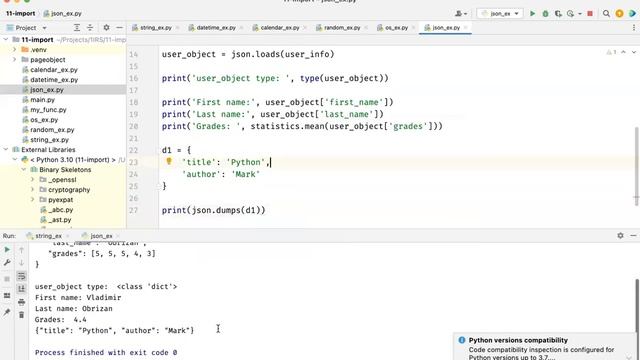The image size is (640, 360).
Task: Click the yellow lightbulb intention icon
Action: coord(169,161)
